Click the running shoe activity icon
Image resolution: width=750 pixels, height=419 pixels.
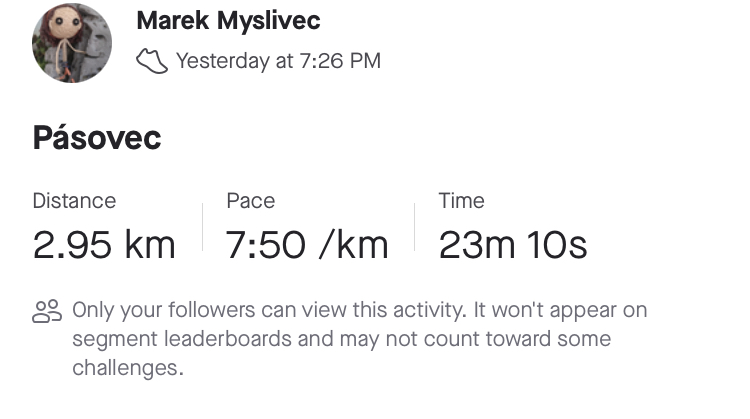pyautogui.click(x=152, y=61)
